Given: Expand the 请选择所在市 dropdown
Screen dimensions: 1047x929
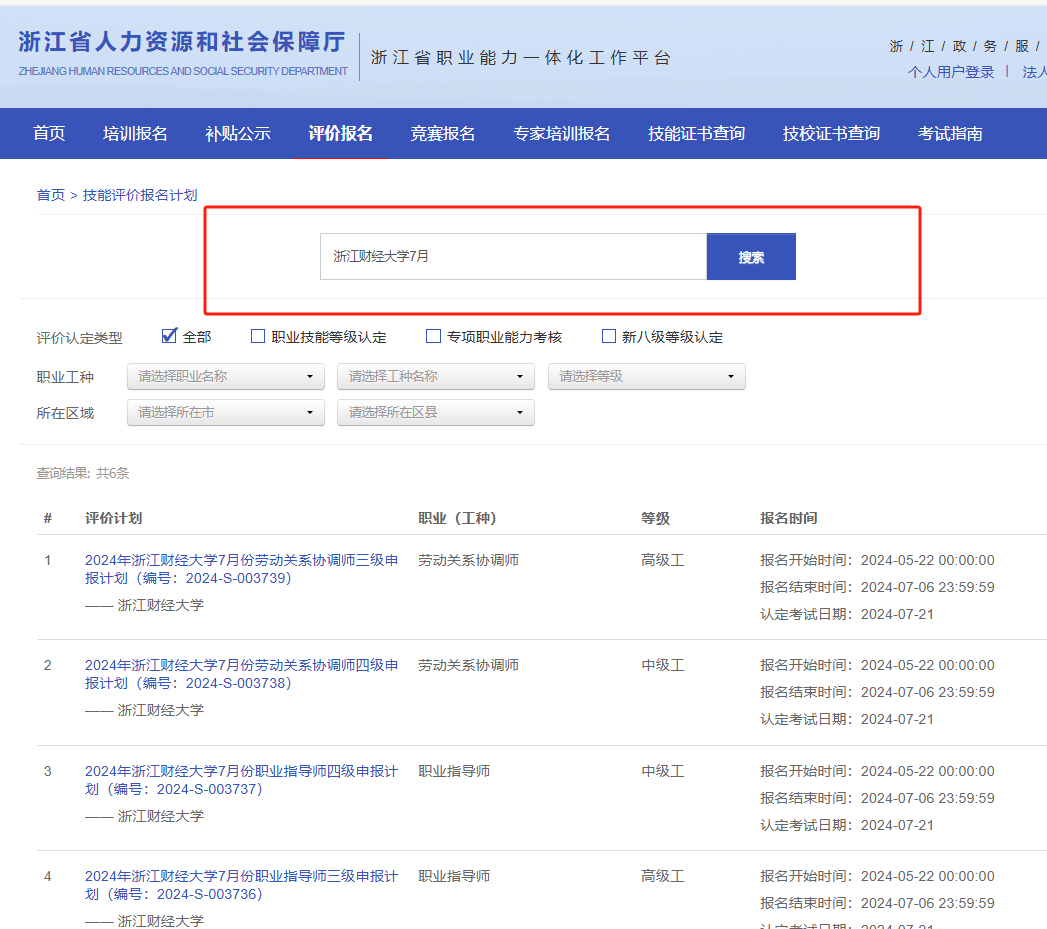Looking at the screenshot, I should coord(225,412).
